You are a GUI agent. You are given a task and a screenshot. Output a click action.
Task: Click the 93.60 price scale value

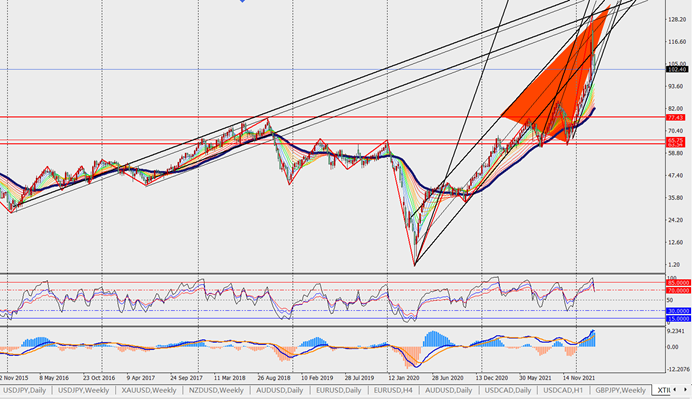pos(677,86)
